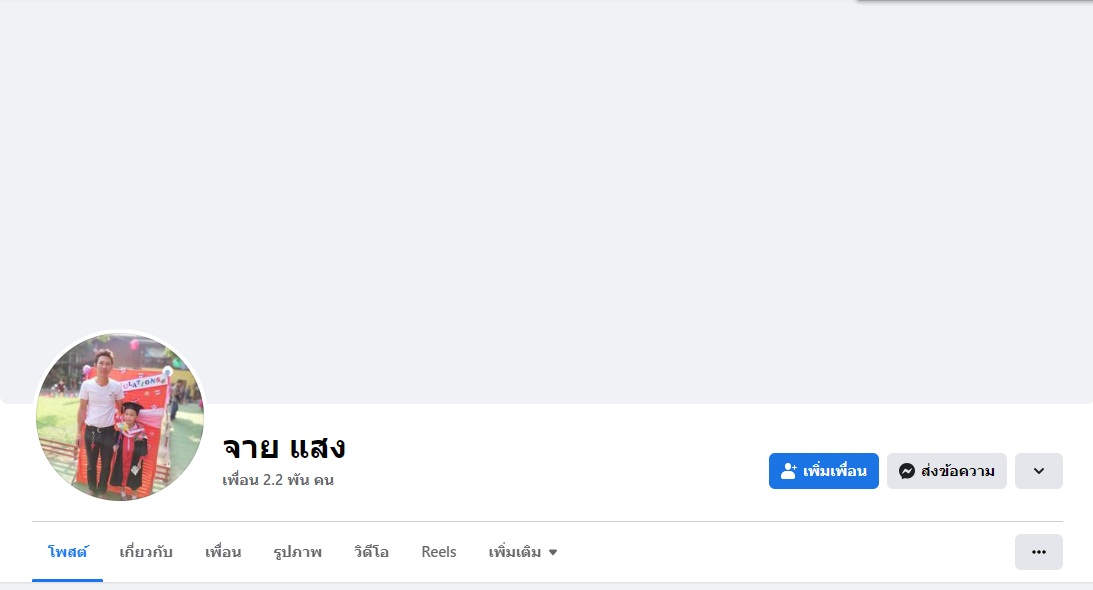Open the เพื่อน 2.2 พัน คน friends link
The width and height of the screenshot is (1093, 590).
278,480
